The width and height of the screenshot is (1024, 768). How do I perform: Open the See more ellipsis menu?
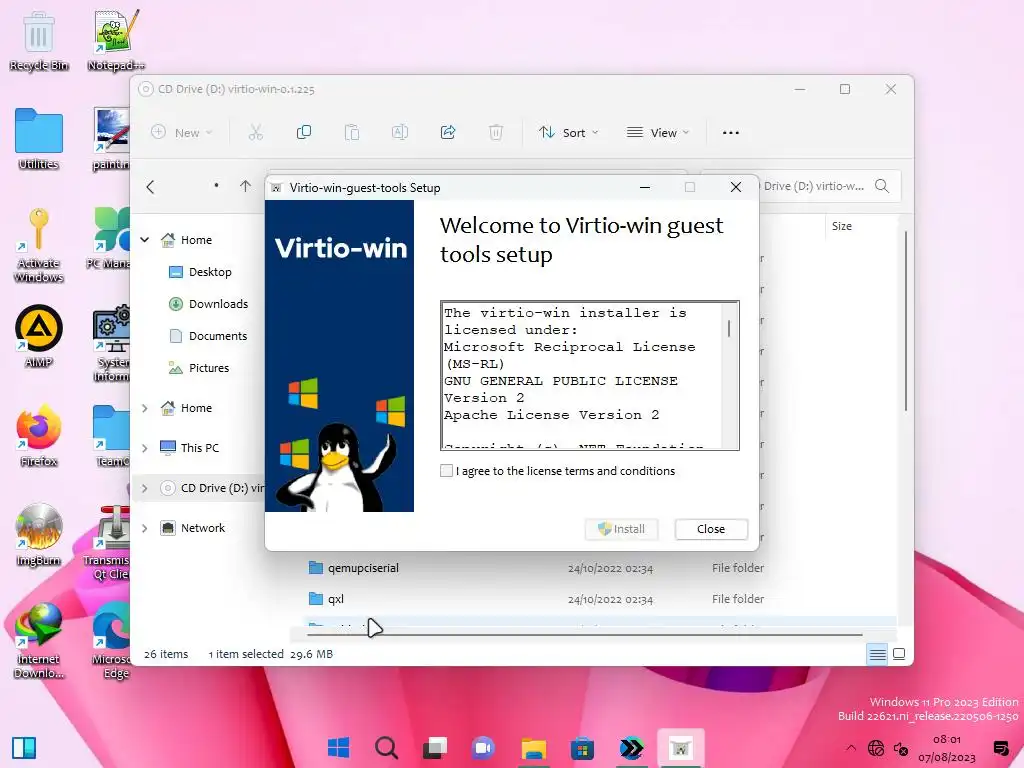coord(731,133)
